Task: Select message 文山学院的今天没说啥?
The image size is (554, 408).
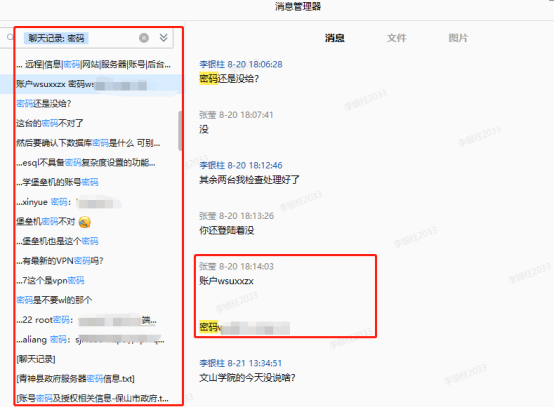Action: [x=247, y=378]
